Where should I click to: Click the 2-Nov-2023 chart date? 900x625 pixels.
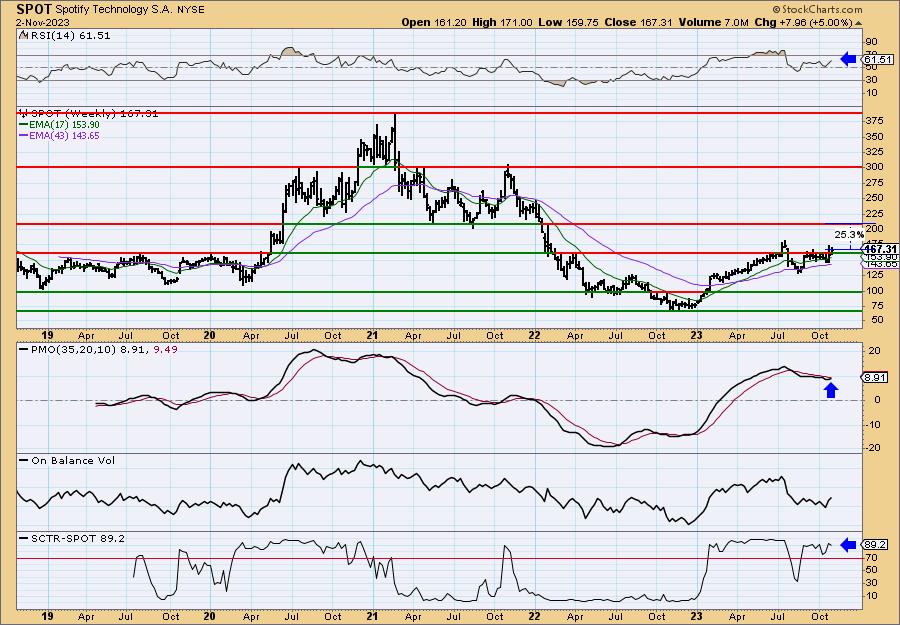click(43, 22)
